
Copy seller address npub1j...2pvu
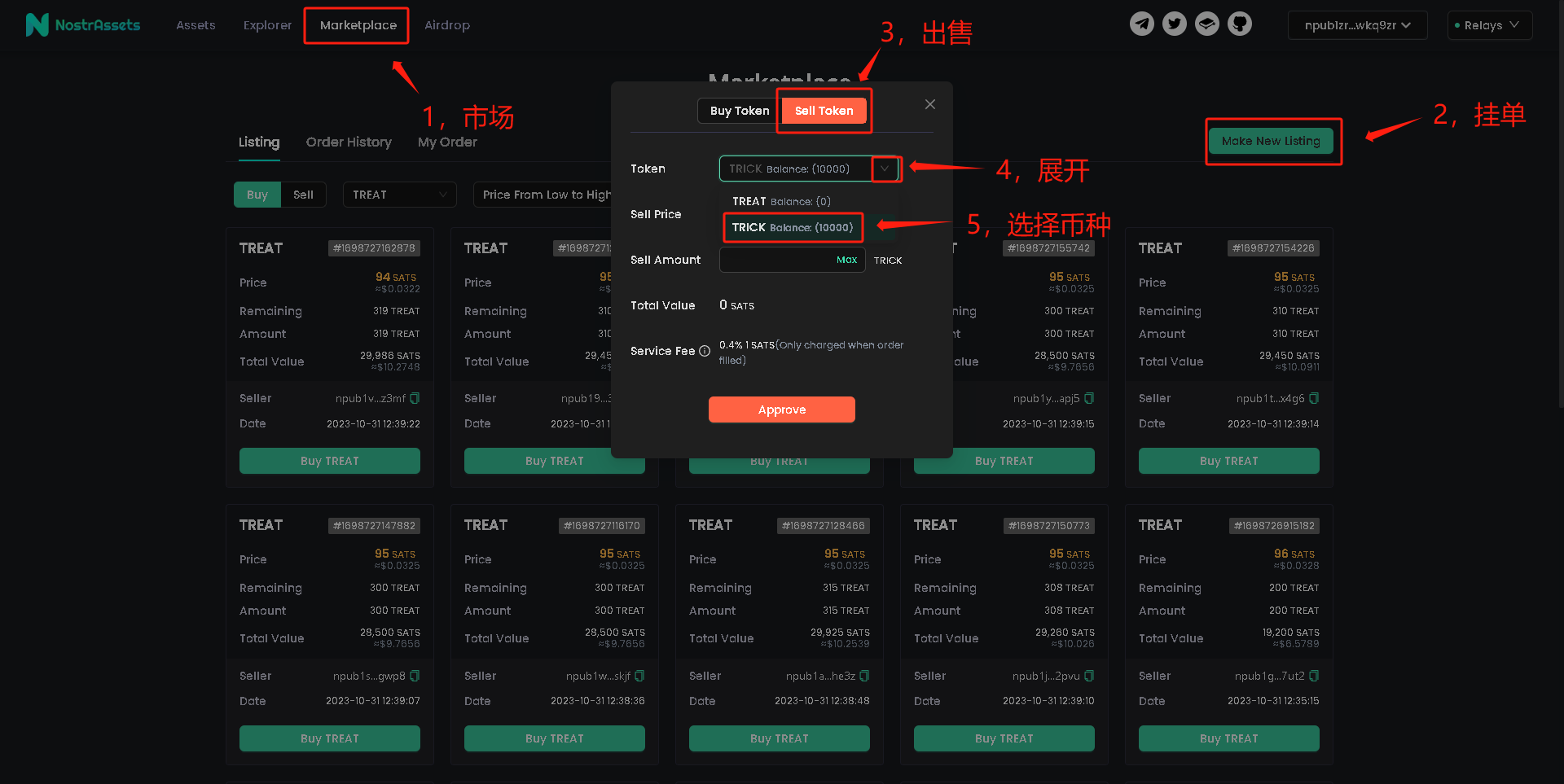1089,676
